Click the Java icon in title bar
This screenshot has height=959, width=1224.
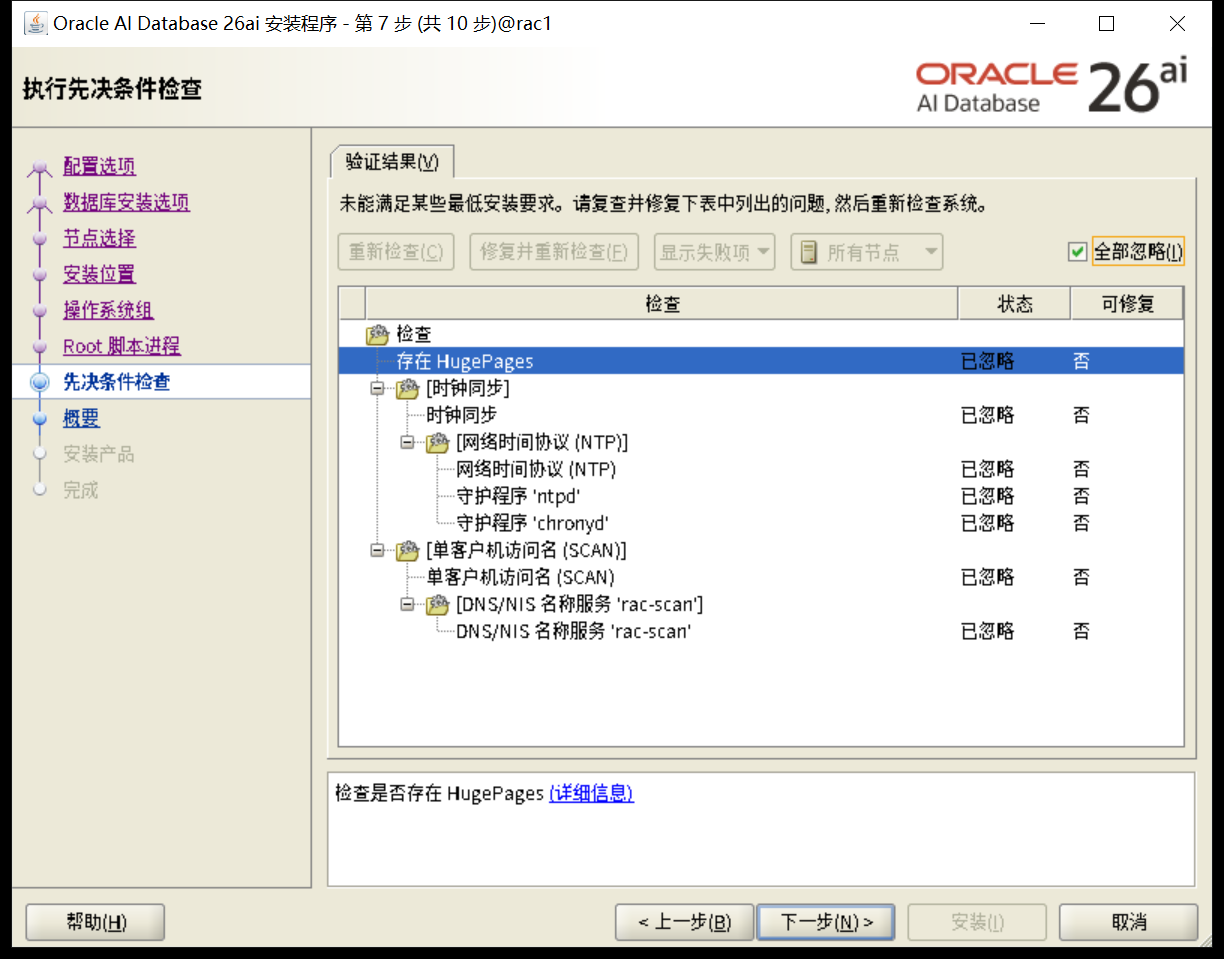pos(35,23)
